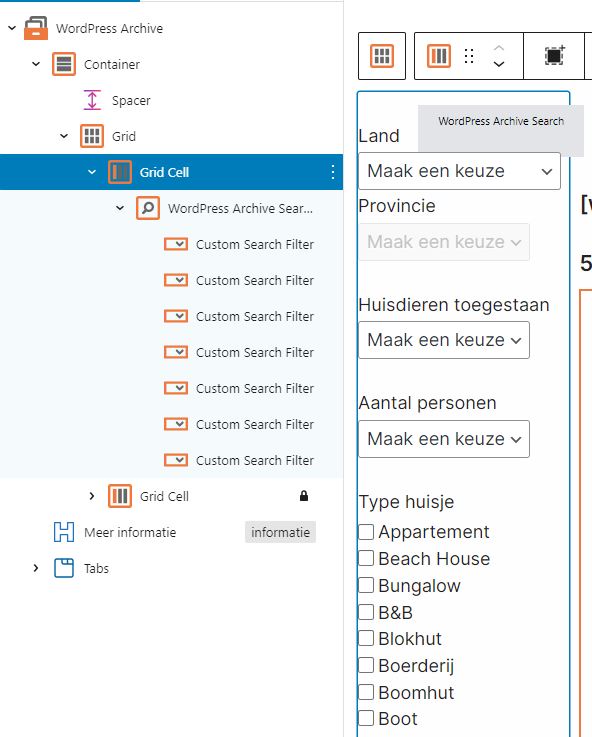This screenshot has width=592, height=737.
Task: Click the informatie anchor badge
Action: click(x=280, y=533)
